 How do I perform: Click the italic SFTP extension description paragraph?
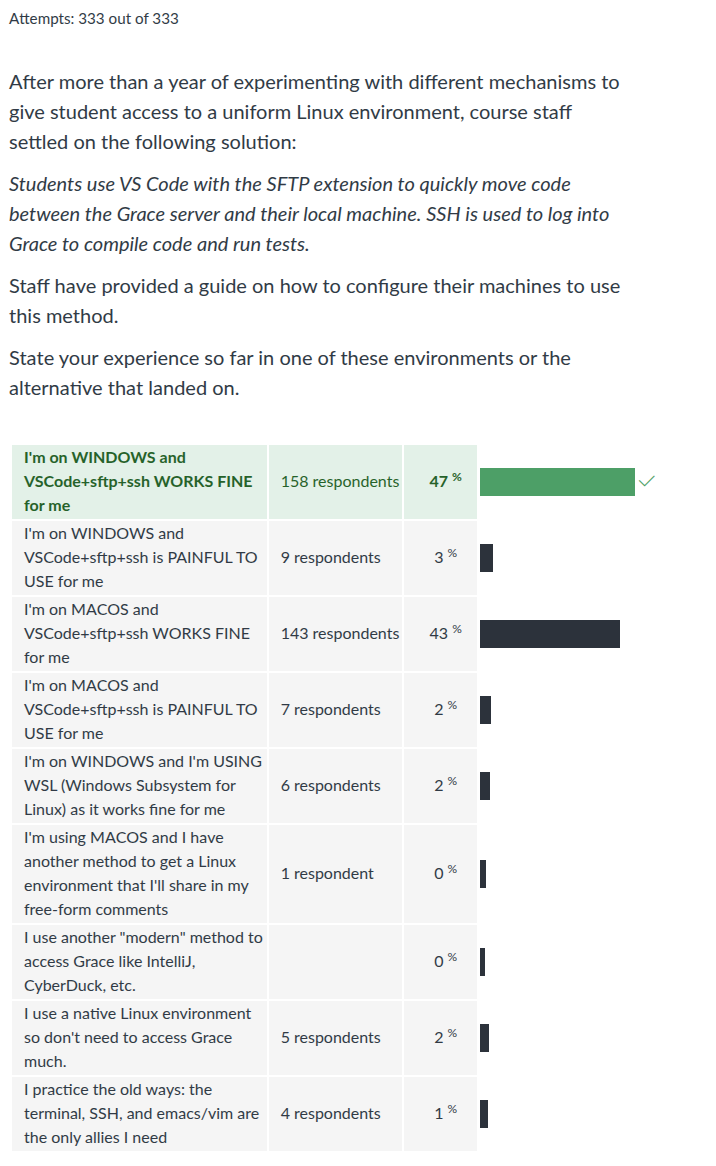(x=309, y=214)
